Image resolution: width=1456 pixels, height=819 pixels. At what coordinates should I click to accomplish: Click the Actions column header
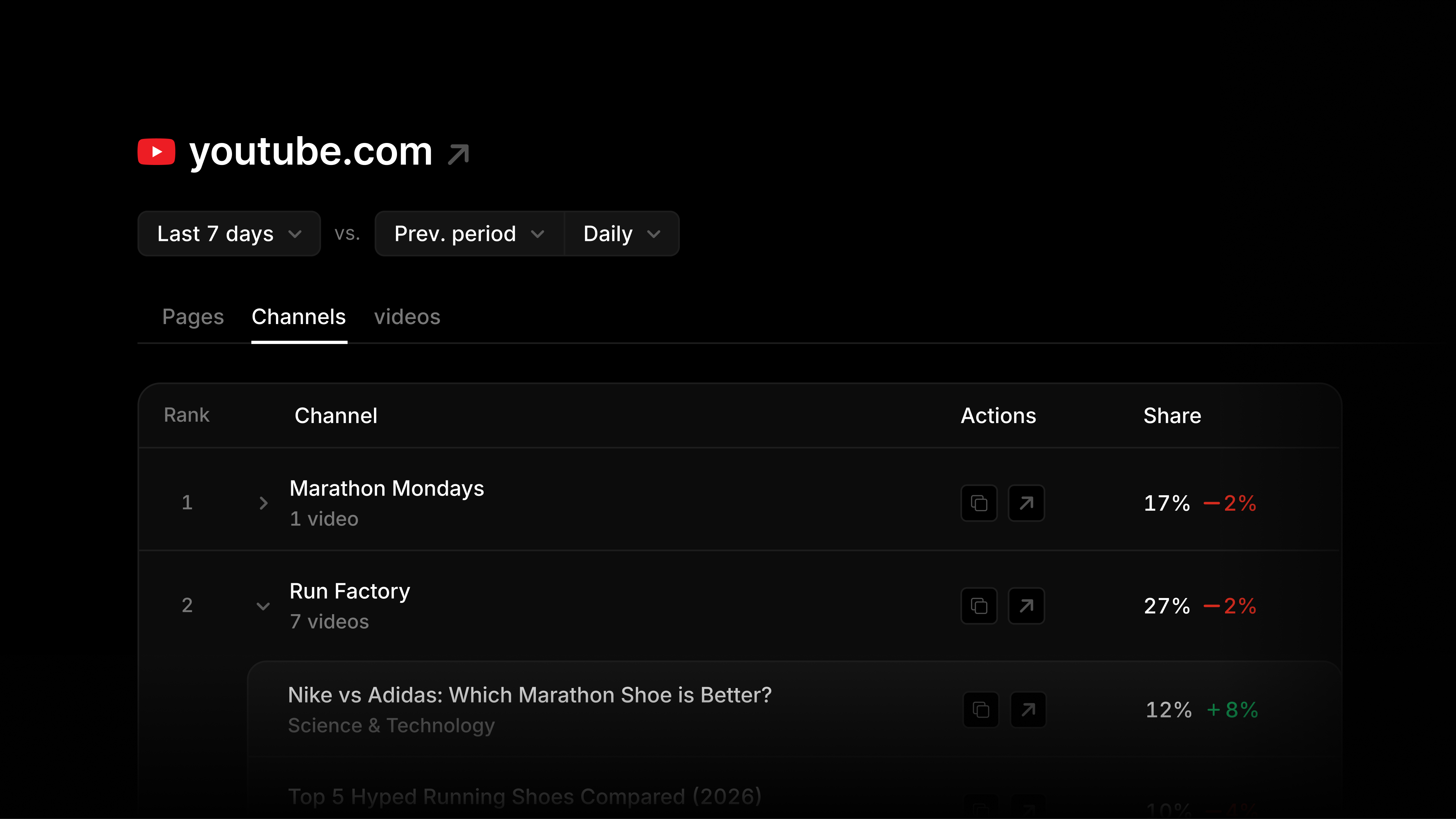click(x=999, y=416)
